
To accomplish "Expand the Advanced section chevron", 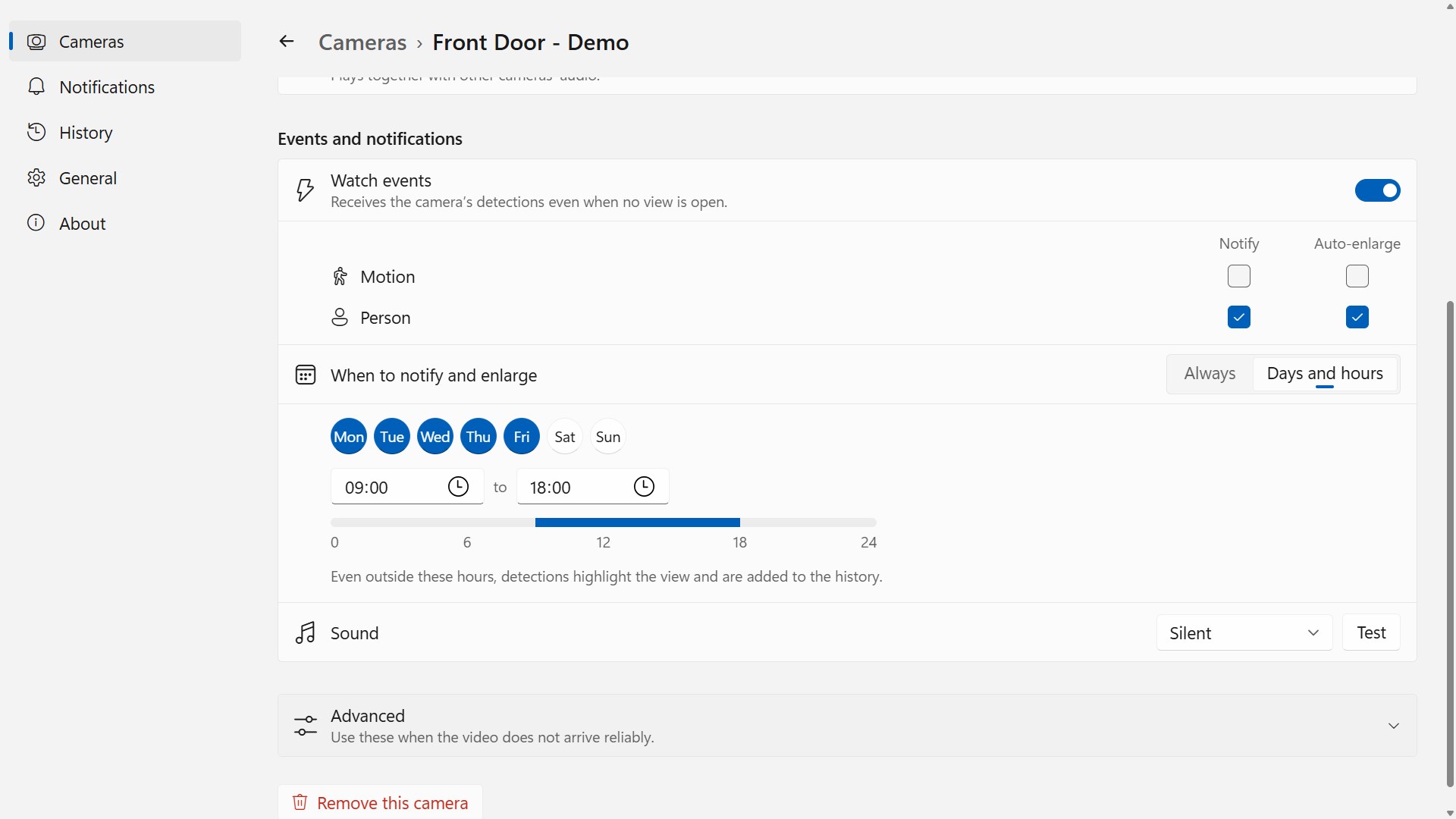I will [1394, 726].
